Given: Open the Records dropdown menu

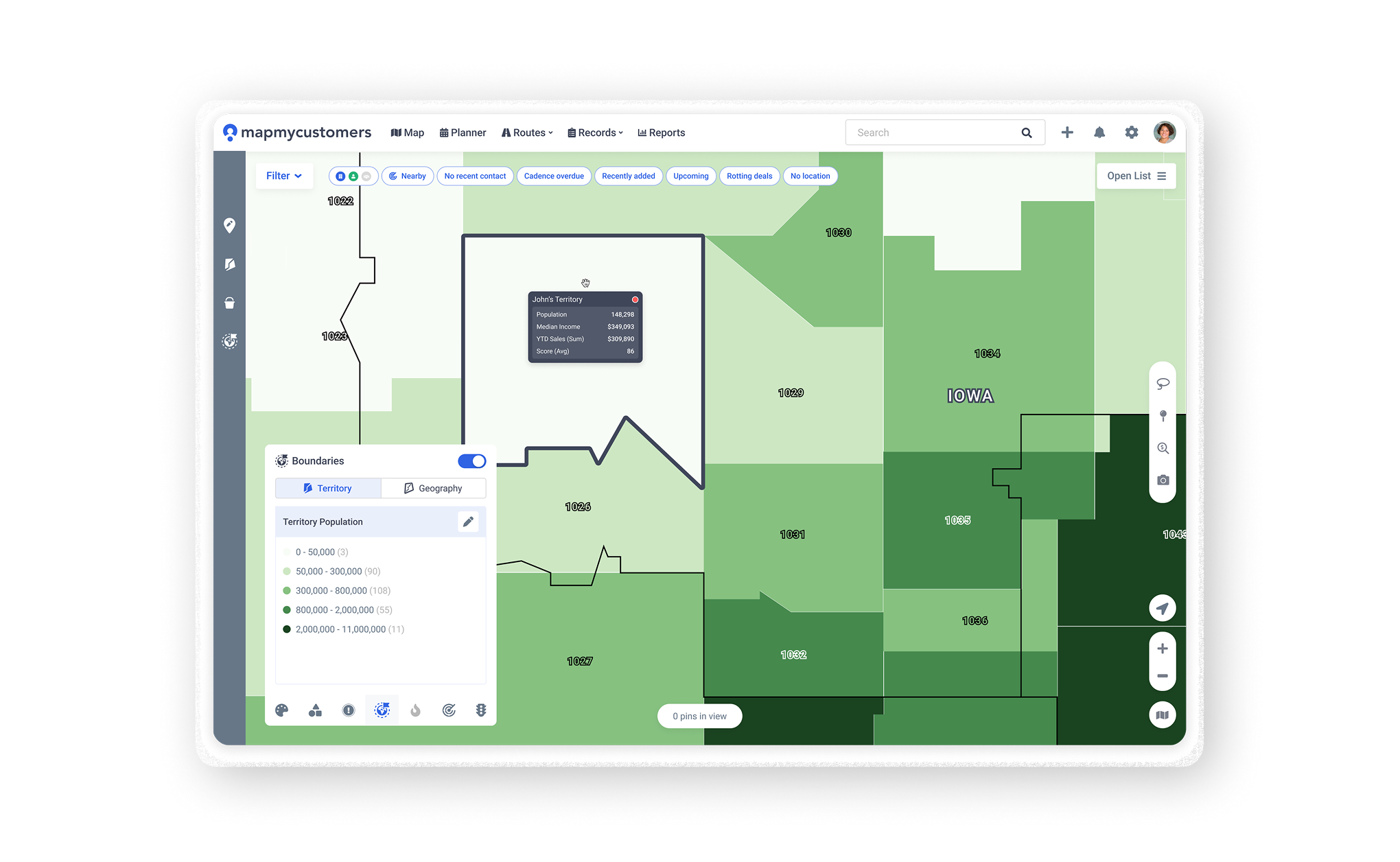Looking at the screenshot, I should [x=595, y=132].
